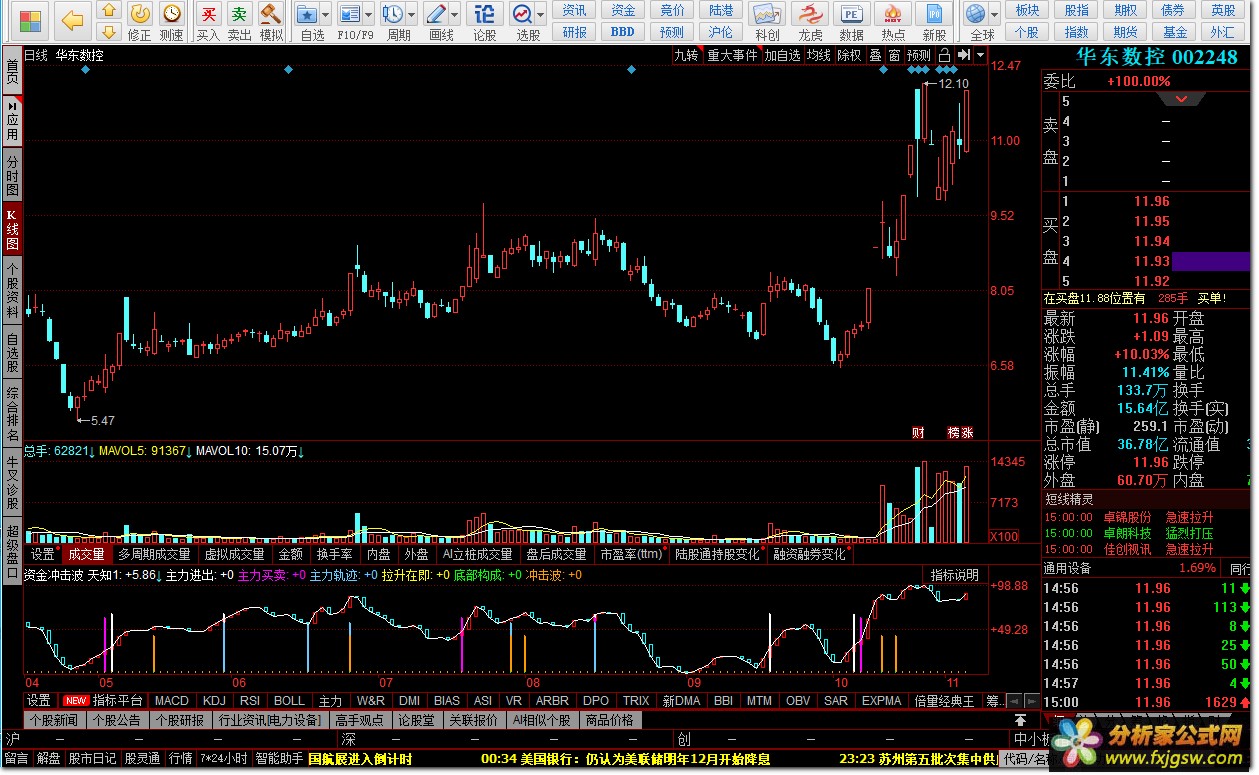Open the chart toolbar's small down-arrow menu
Screen dimensions: 1259x775
pyautogui.click(x=980, y=56)
